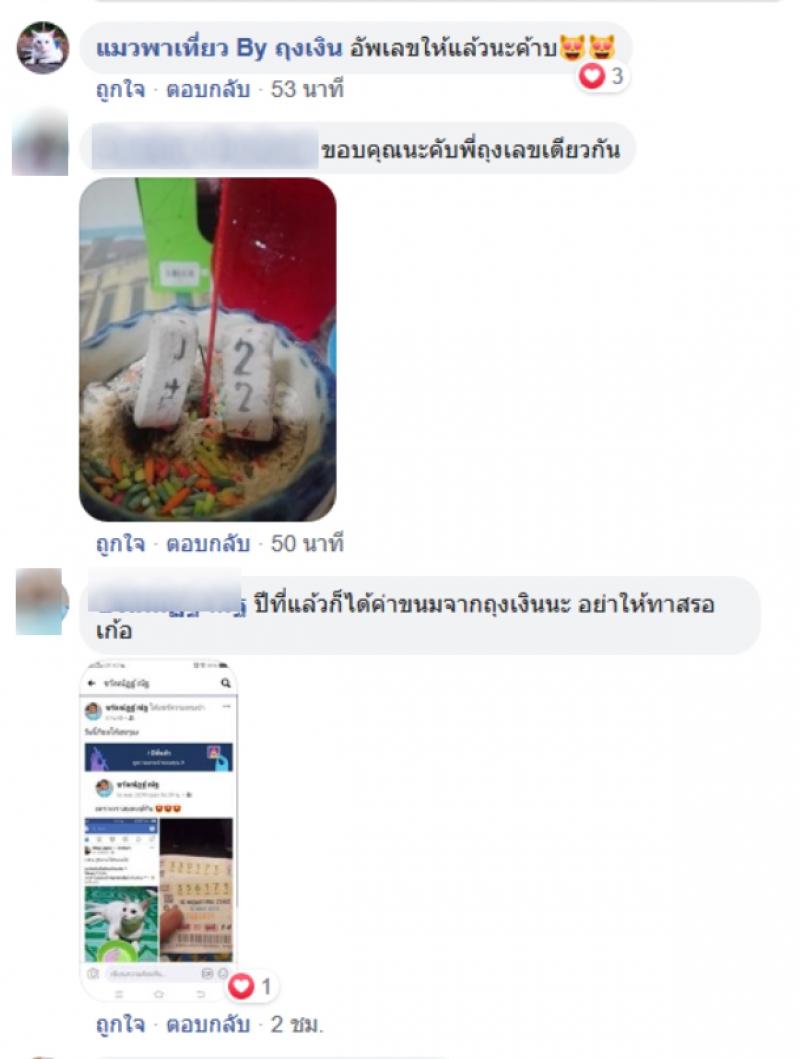Click blurred avatar of the second commenter

[x=41, y=143]
